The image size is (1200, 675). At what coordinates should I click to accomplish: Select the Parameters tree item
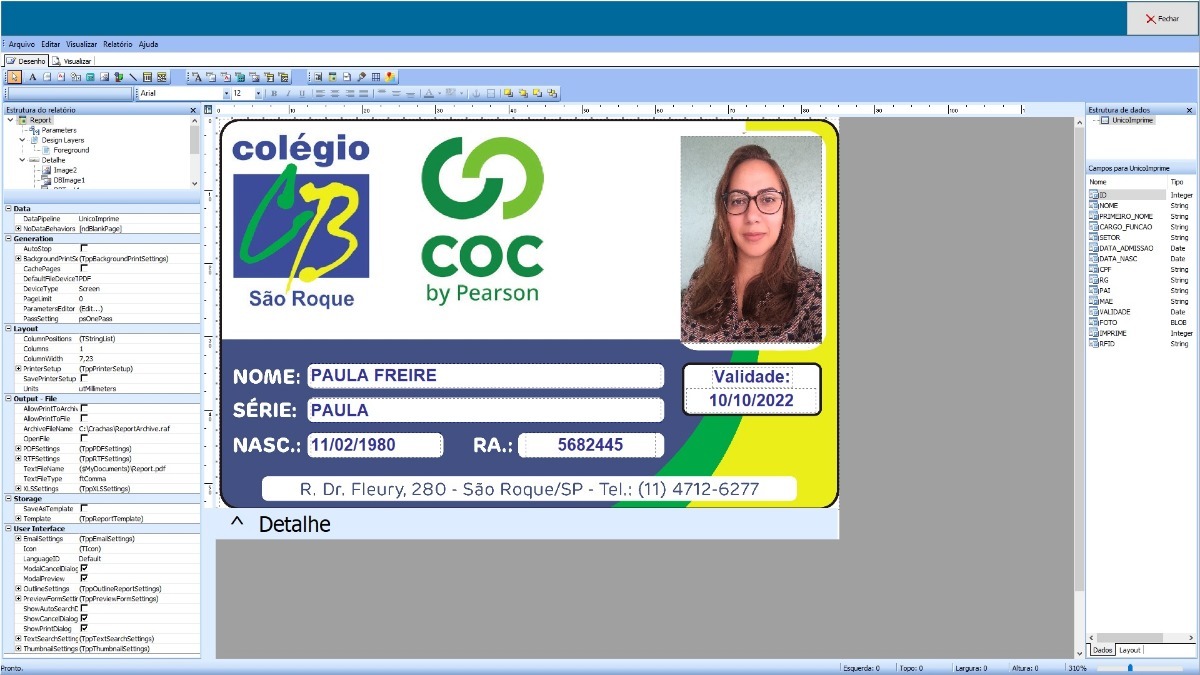pos(59,130)
